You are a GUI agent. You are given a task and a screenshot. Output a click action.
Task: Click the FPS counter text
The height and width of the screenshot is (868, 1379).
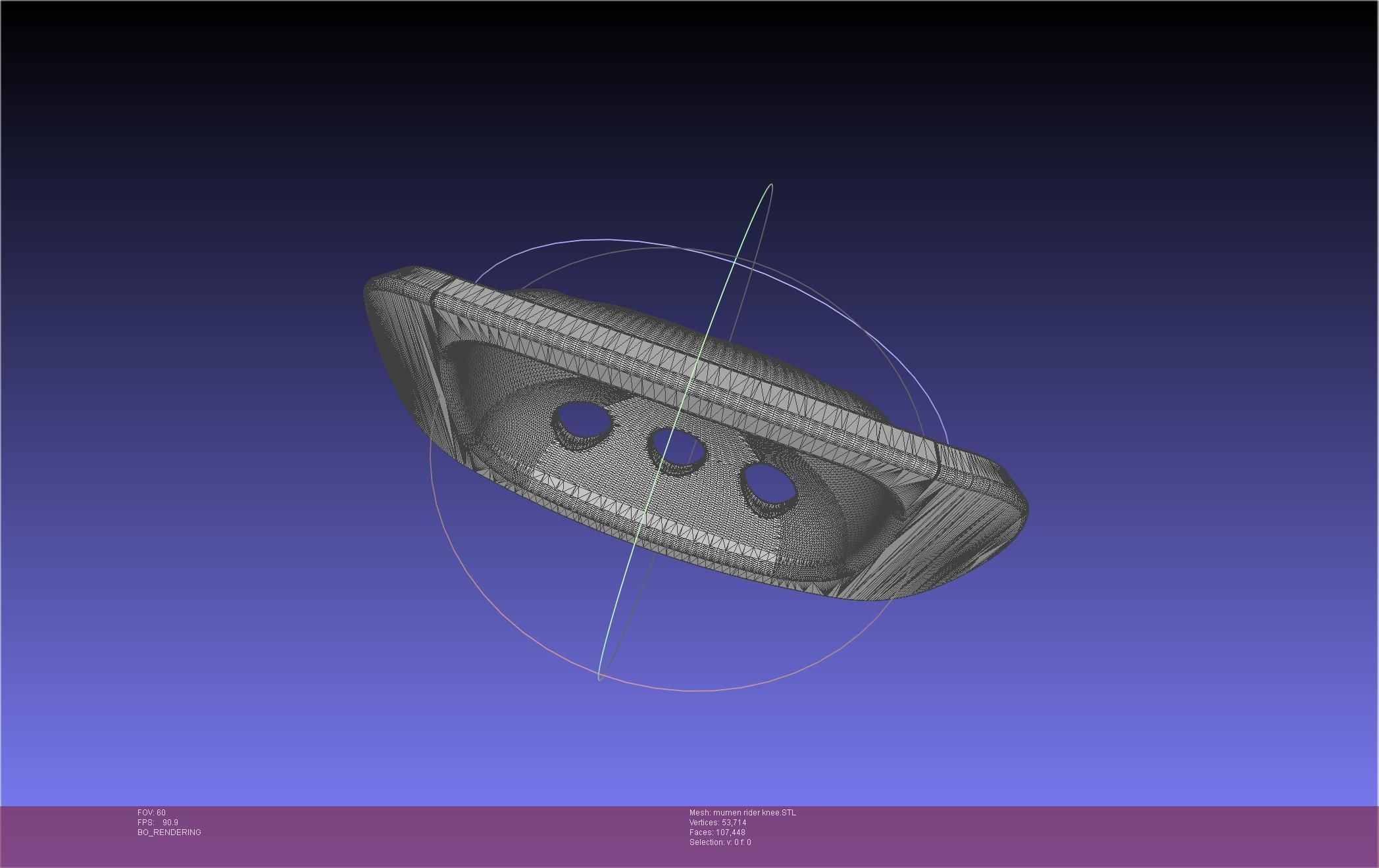click(x=158, y=823)
